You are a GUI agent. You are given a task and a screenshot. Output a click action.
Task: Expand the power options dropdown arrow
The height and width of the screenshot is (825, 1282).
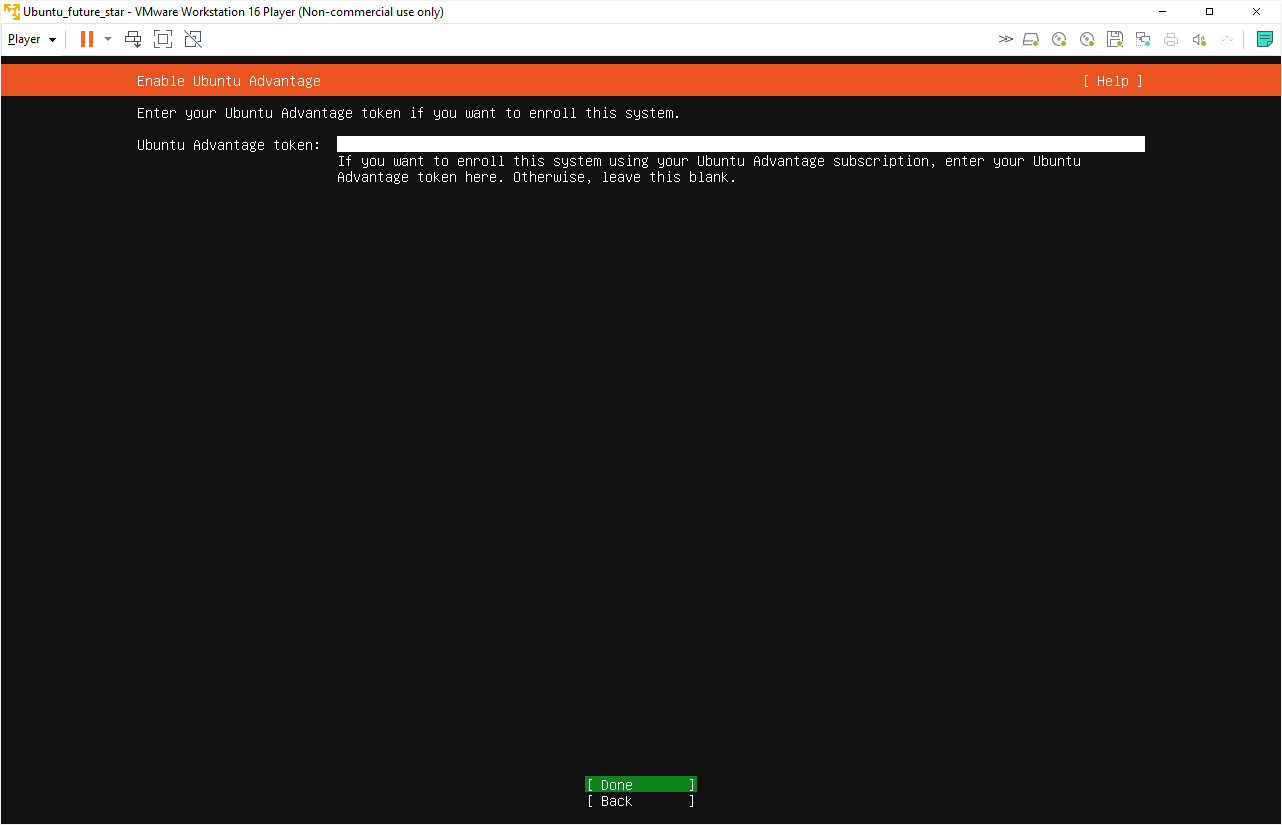pos(108,39)
